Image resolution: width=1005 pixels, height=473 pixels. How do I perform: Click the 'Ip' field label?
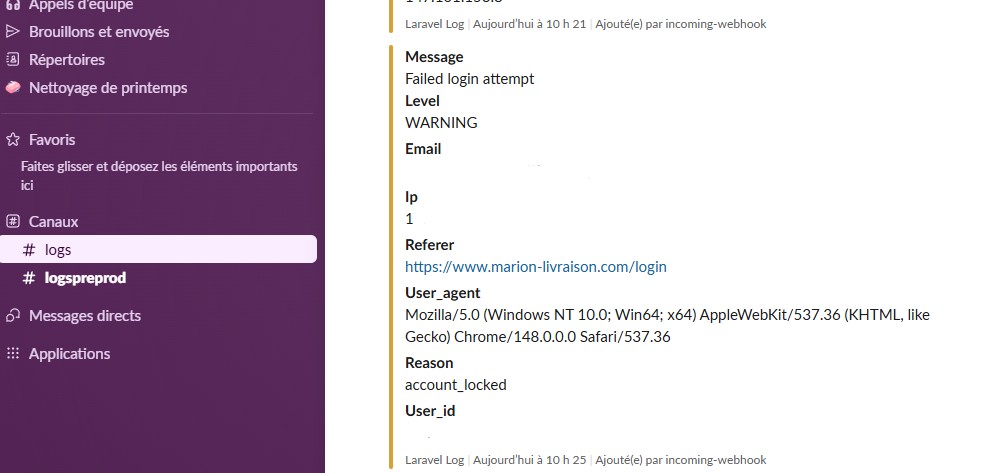(411, 197)
